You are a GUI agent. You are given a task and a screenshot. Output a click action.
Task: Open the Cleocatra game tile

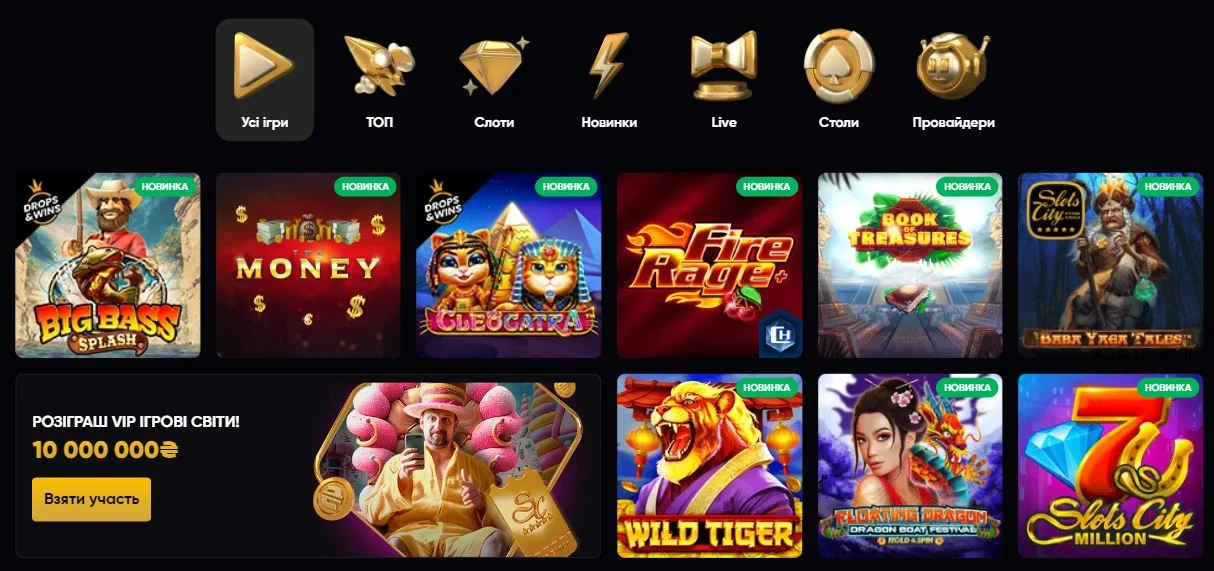[x=509, y=265]
